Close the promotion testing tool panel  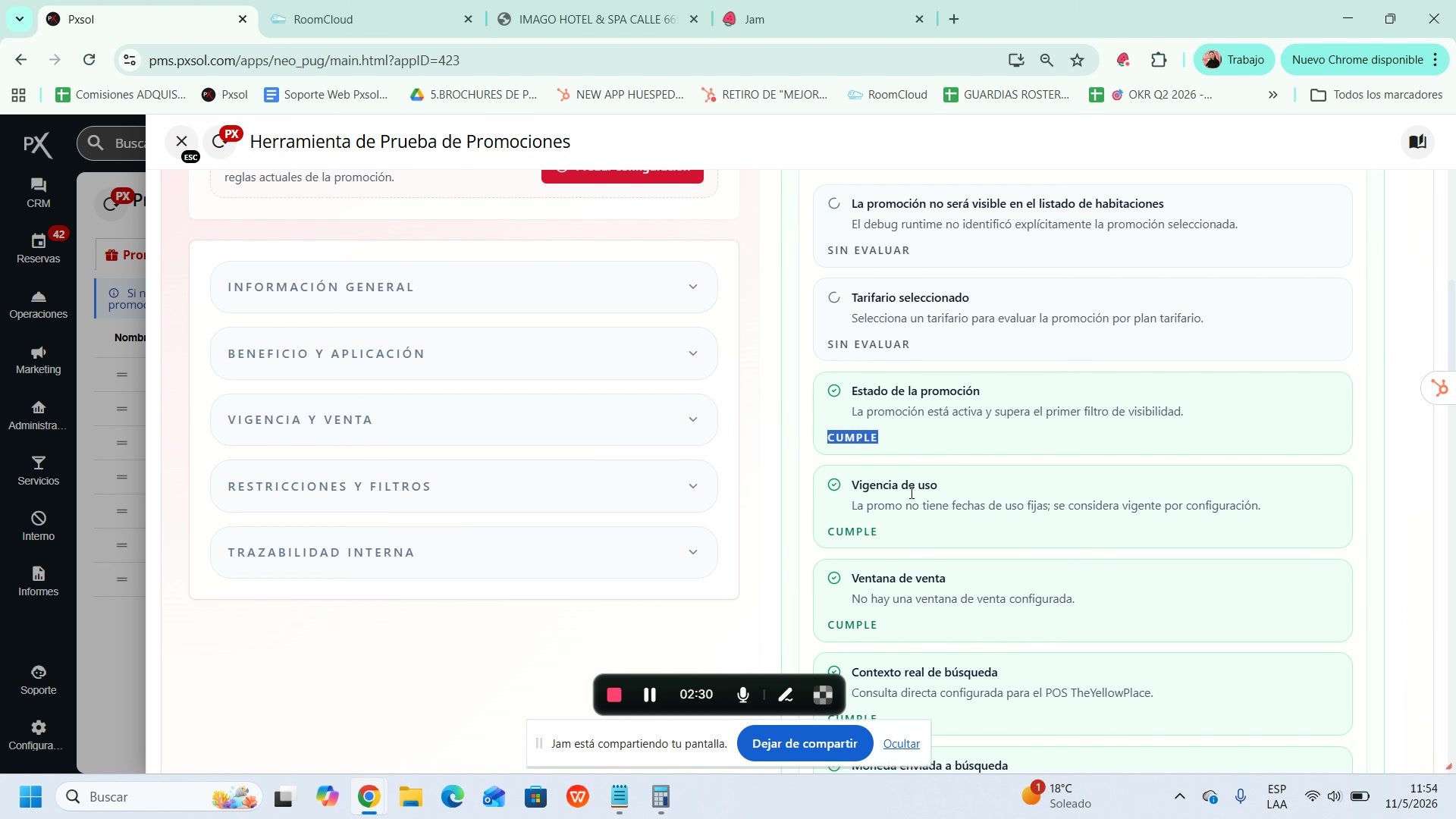tap(181, 142)
